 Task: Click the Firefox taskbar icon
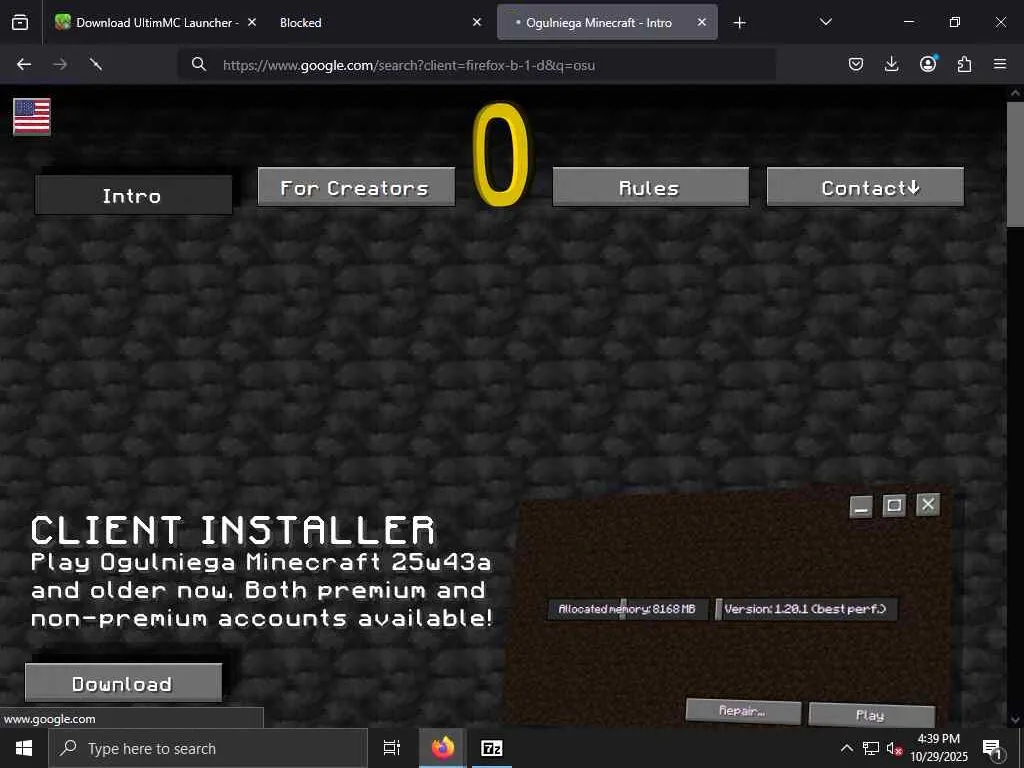pos(443,748)
